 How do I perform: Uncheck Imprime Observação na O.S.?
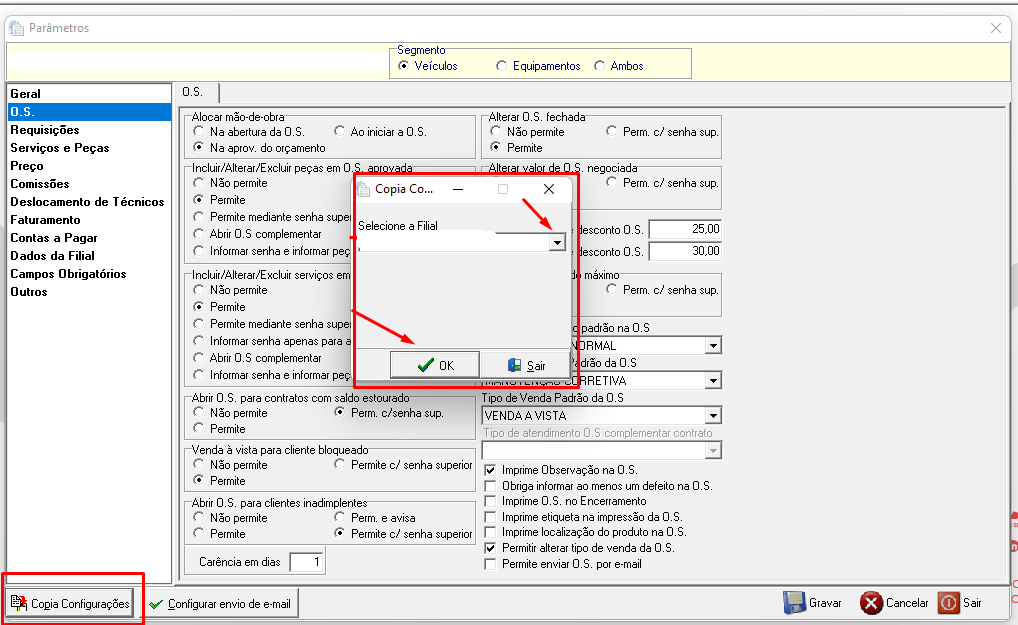[x=490, y=470]
